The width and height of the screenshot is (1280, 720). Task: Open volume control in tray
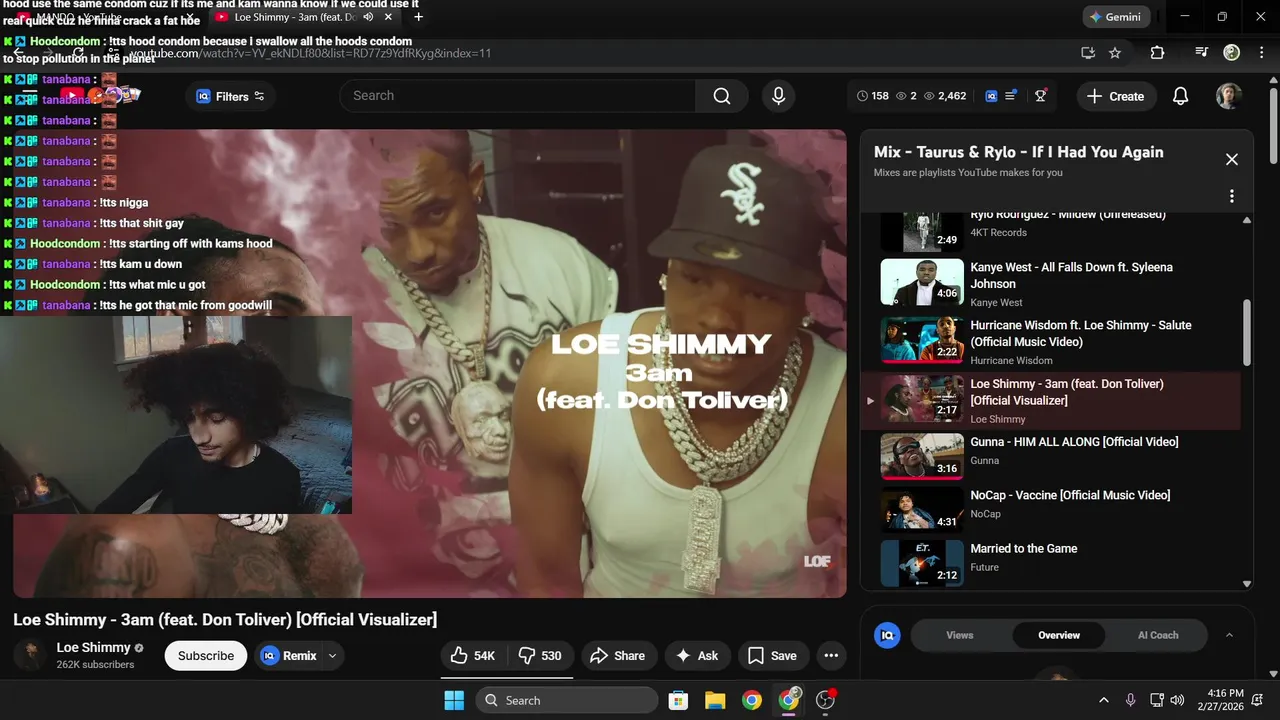pyautogui.click(x=1177, y=700)
